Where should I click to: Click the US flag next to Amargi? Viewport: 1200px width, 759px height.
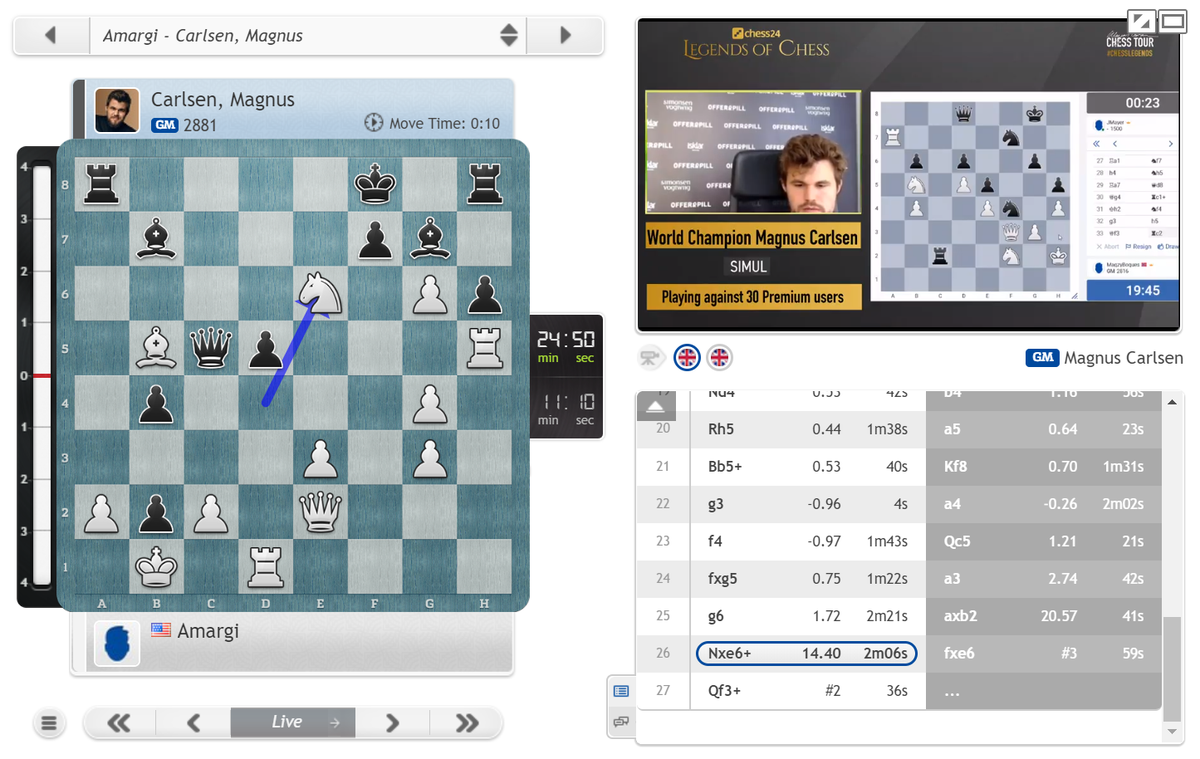161,631
